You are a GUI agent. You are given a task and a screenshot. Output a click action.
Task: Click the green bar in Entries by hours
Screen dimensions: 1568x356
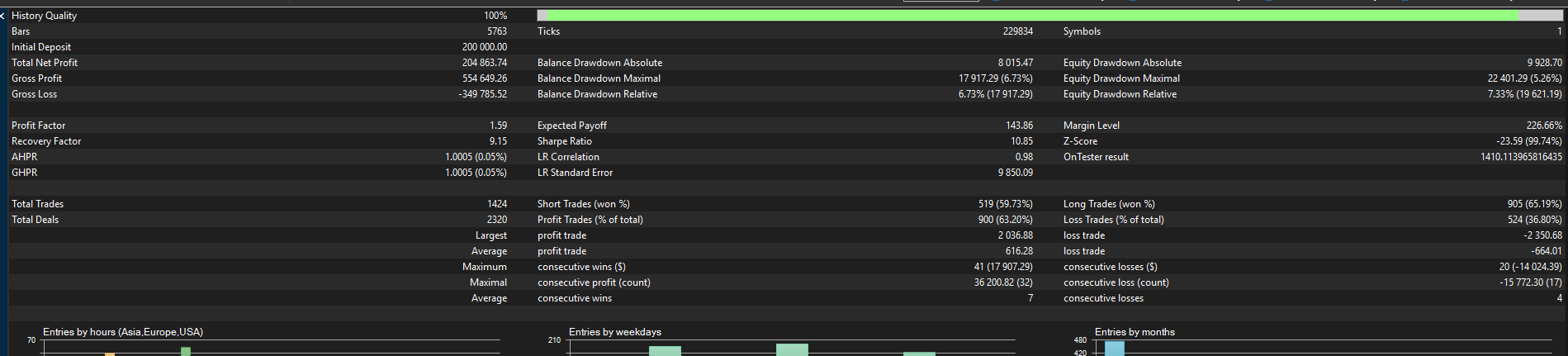click(x=186, y=351)
